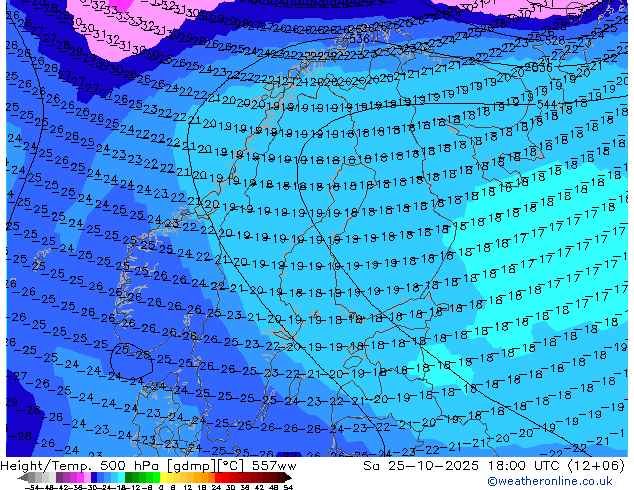Click the 544 height contour label
The width and height of the screenshot is (634, 490).
[547, 104]
